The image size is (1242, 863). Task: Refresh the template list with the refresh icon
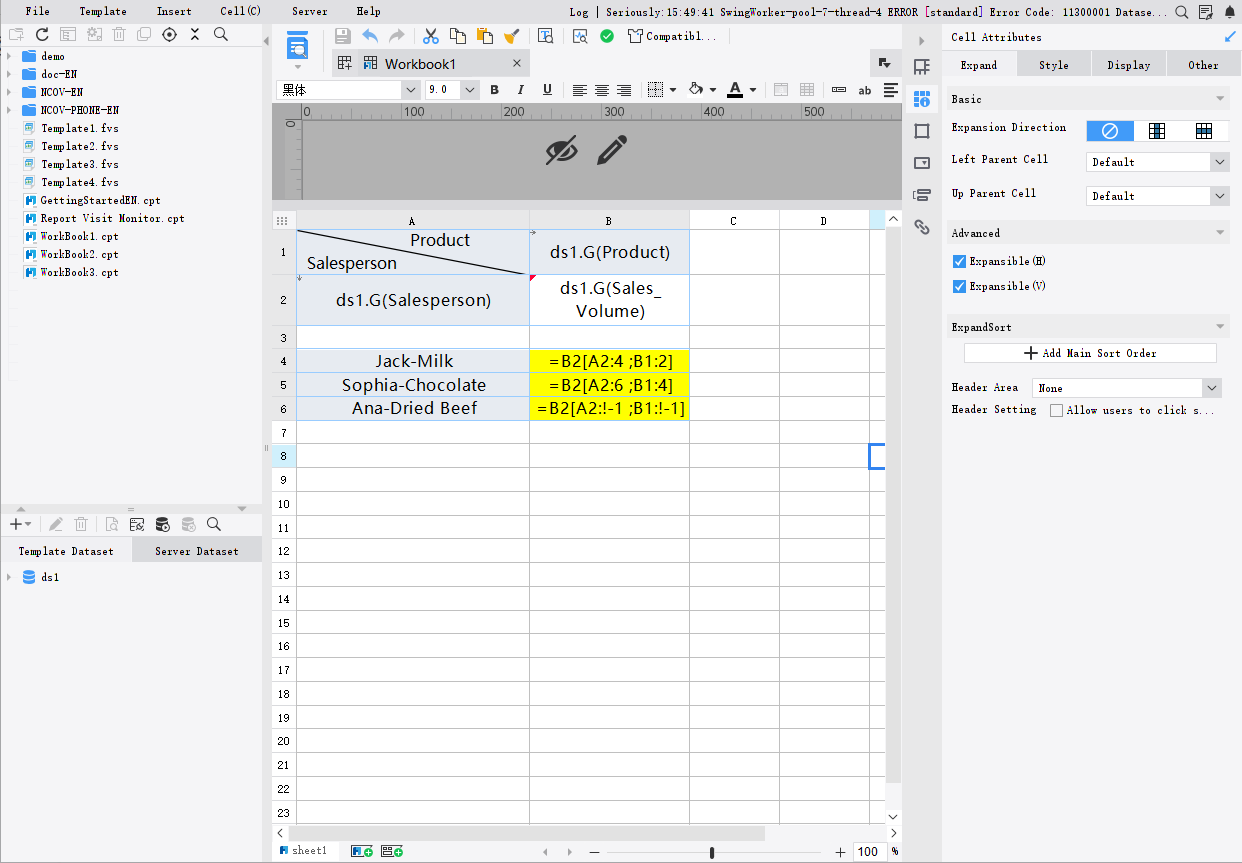coord(41,33)
